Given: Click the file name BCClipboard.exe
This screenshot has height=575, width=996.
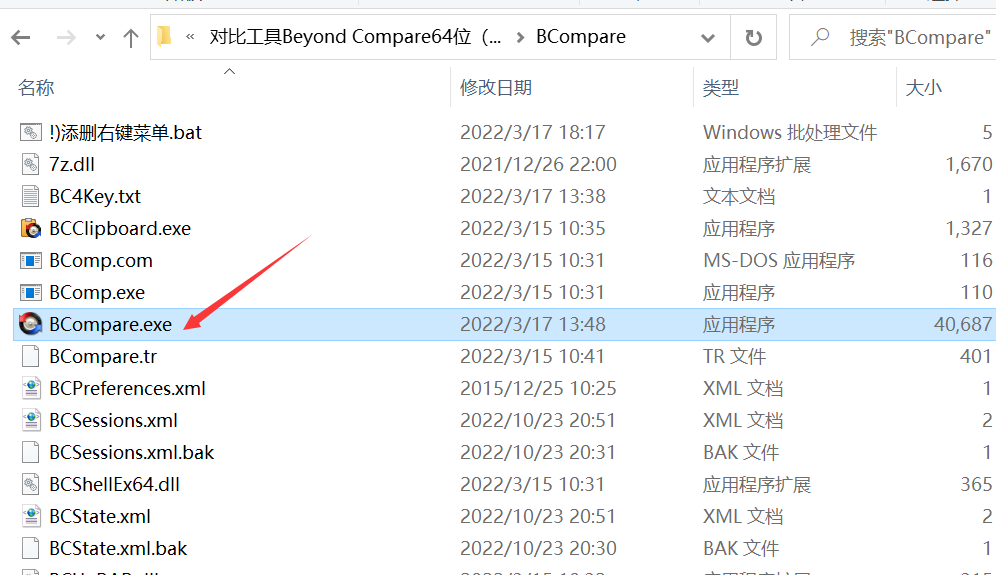Looking at the screenshot, I should 120,228.
